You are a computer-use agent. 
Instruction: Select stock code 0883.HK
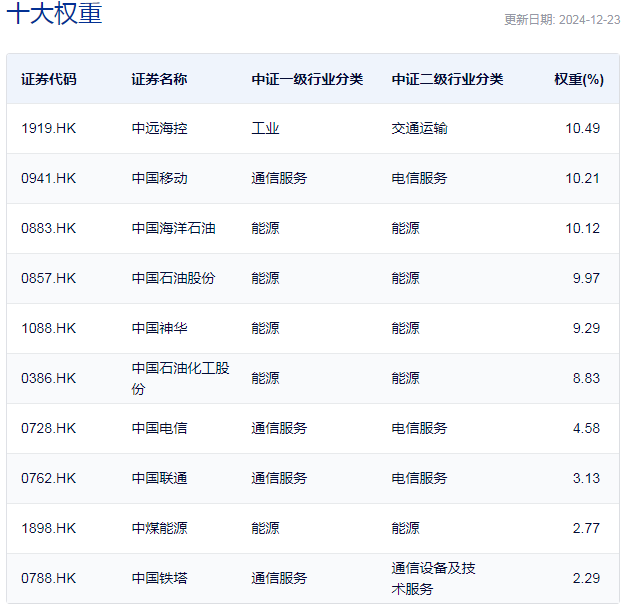[48, 228]
